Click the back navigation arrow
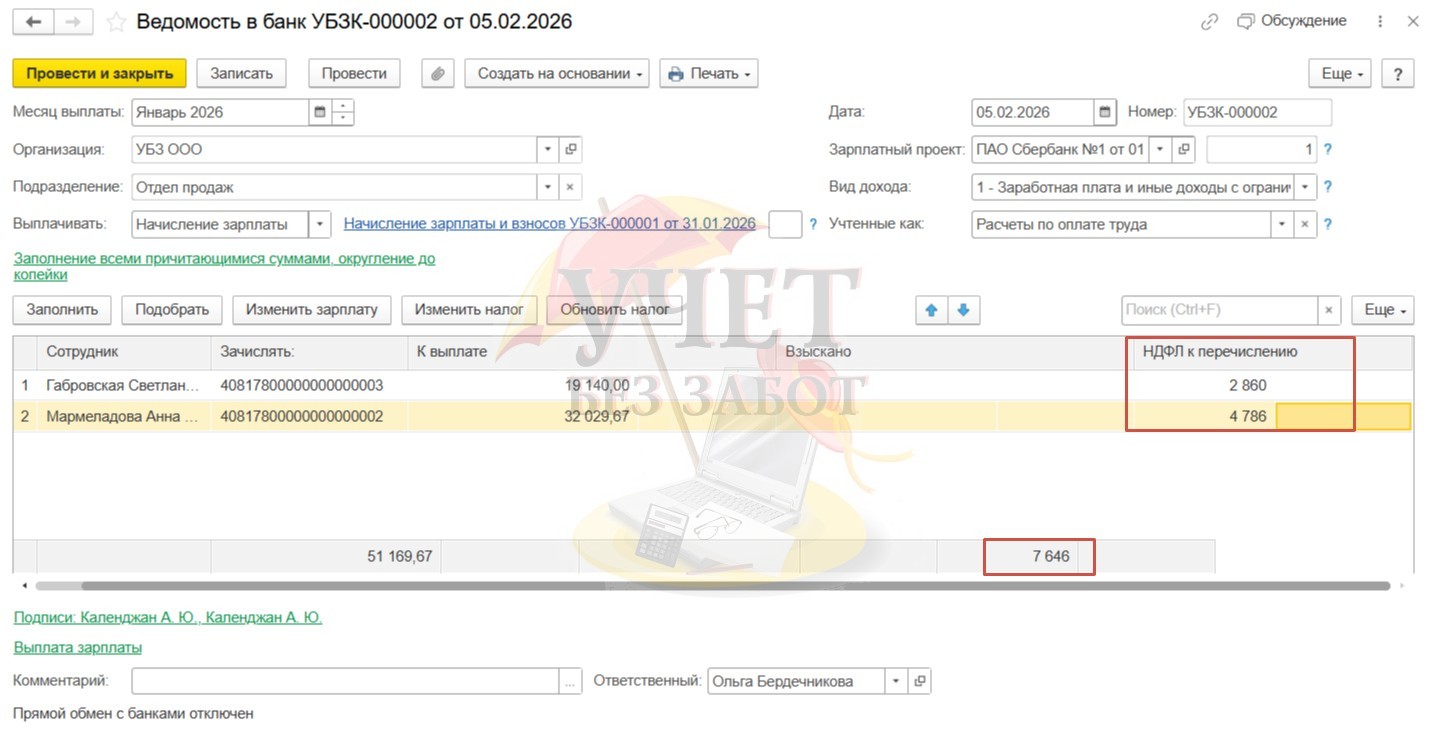The image size is (1433, 729). point(33,21)
